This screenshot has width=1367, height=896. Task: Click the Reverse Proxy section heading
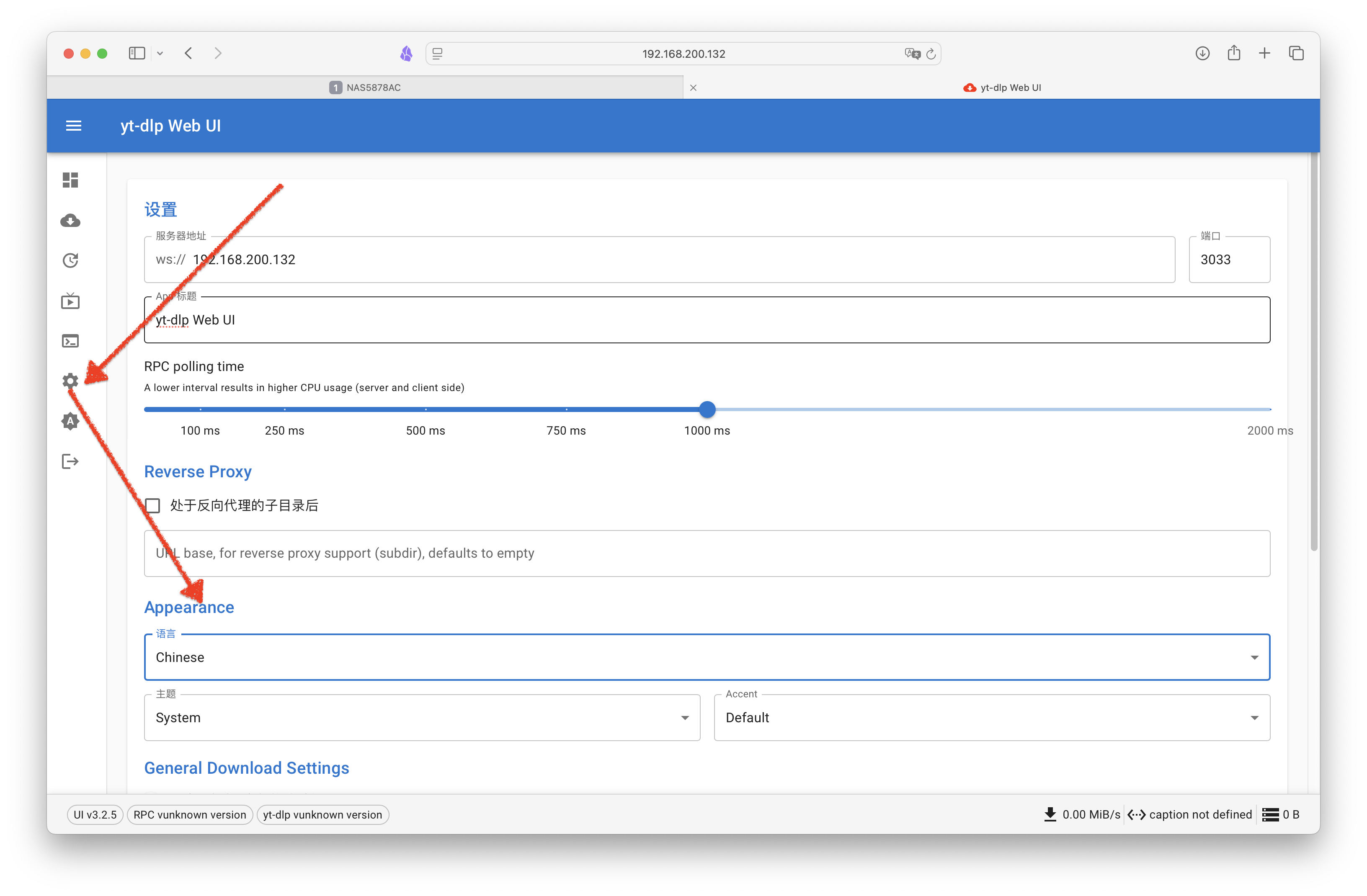pyautogui.click(x=198, y=471)
